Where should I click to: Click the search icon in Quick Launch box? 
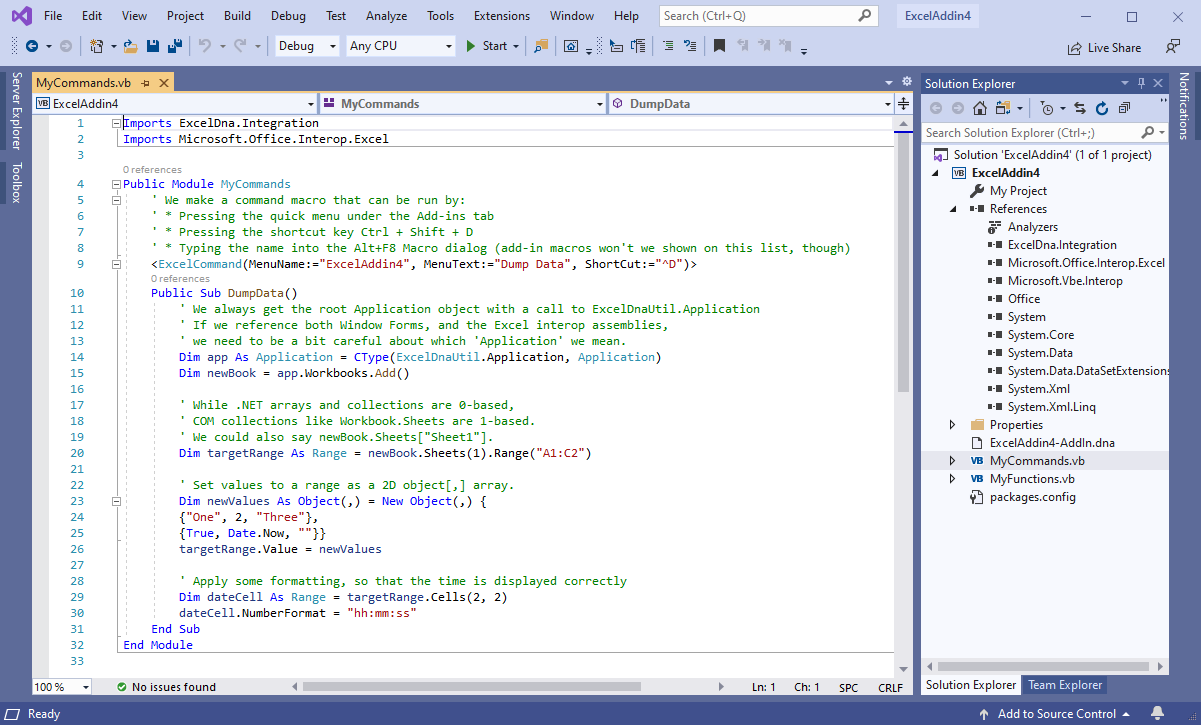865,16
